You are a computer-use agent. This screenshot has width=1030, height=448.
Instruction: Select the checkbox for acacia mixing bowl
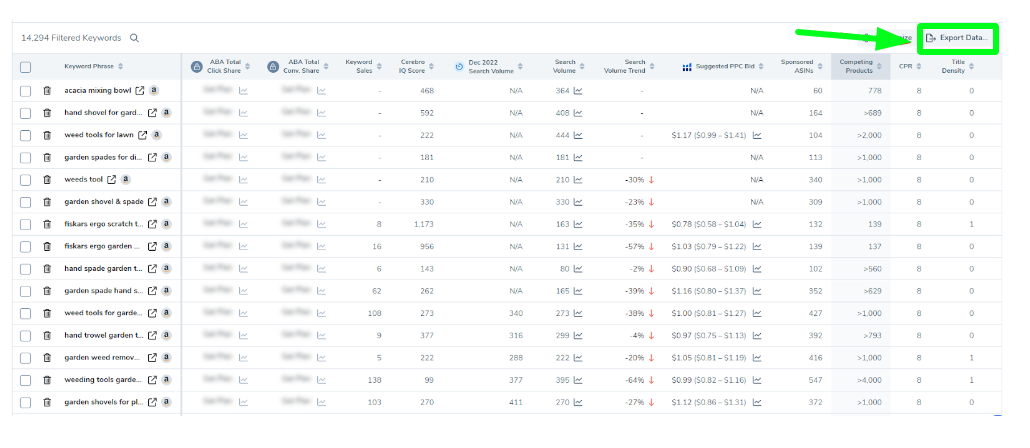(x=25, y=91)
